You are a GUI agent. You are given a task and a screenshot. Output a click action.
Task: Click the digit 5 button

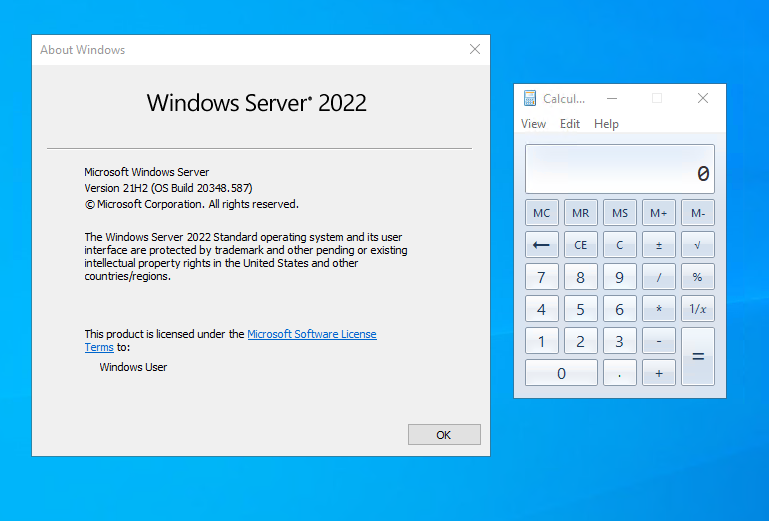click(x=581, y=309)
